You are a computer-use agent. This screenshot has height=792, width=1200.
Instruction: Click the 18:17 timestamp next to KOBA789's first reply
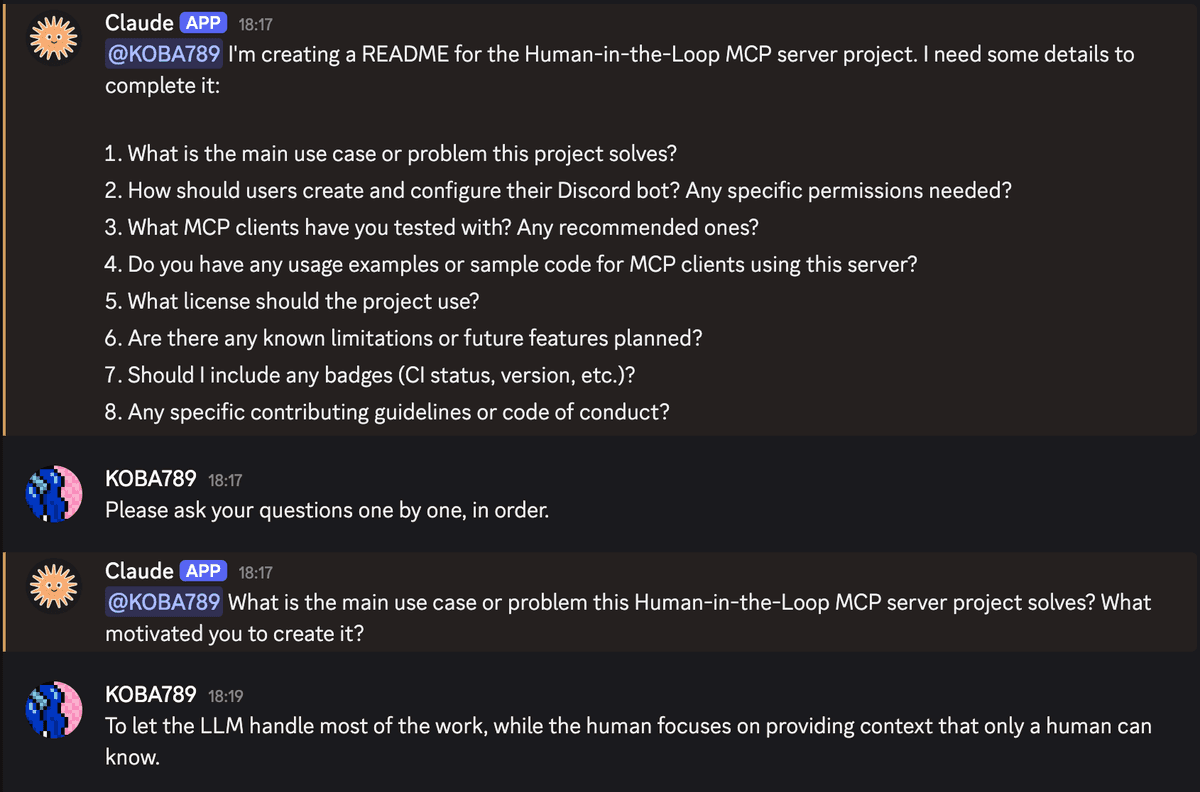[225, 481]
